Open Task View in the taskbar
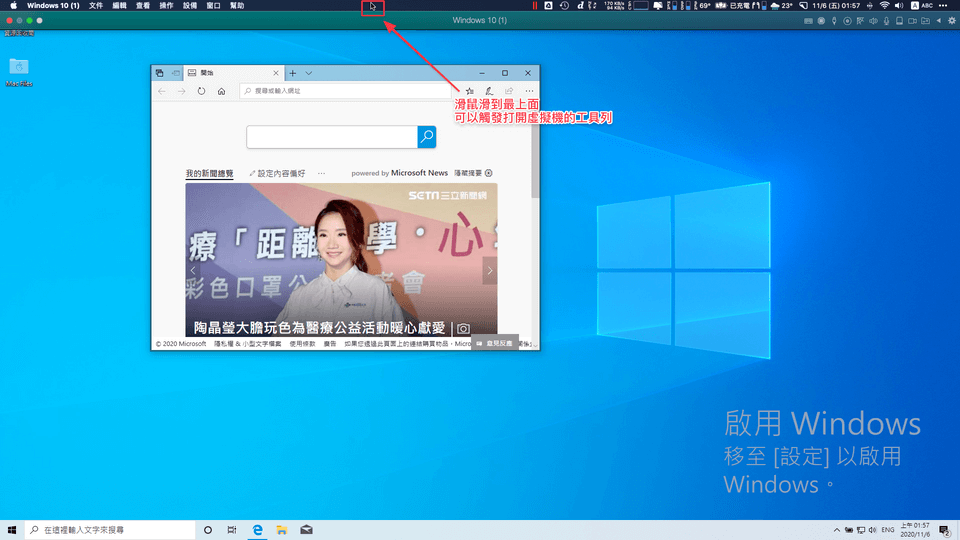 pyautogui.click(x=231, y=530)
